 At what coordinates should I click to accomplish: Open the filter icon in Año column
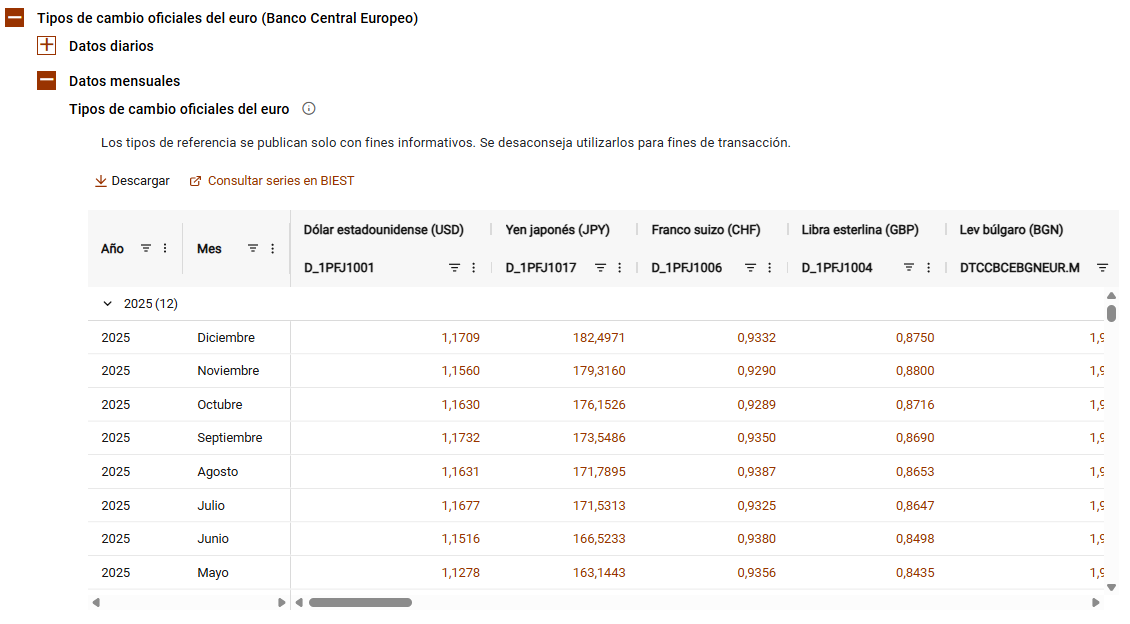tap(146, 248)
